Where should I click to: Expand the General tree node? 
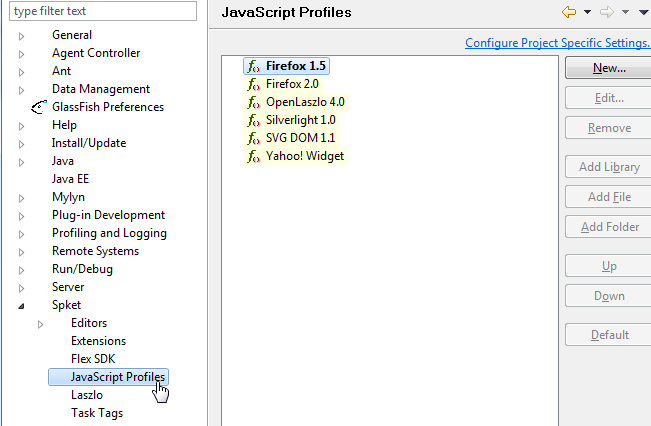pyautogui.click(x=22, y=36)
